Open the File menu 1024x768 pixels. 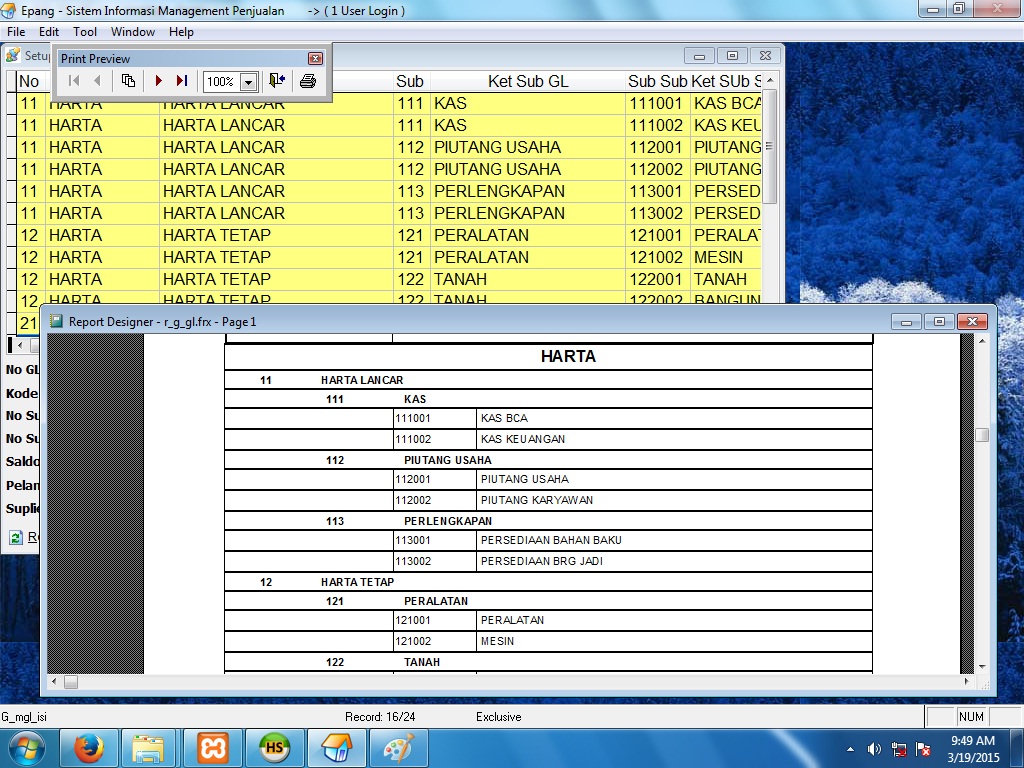pyautogui.click(x=16, y=32)
